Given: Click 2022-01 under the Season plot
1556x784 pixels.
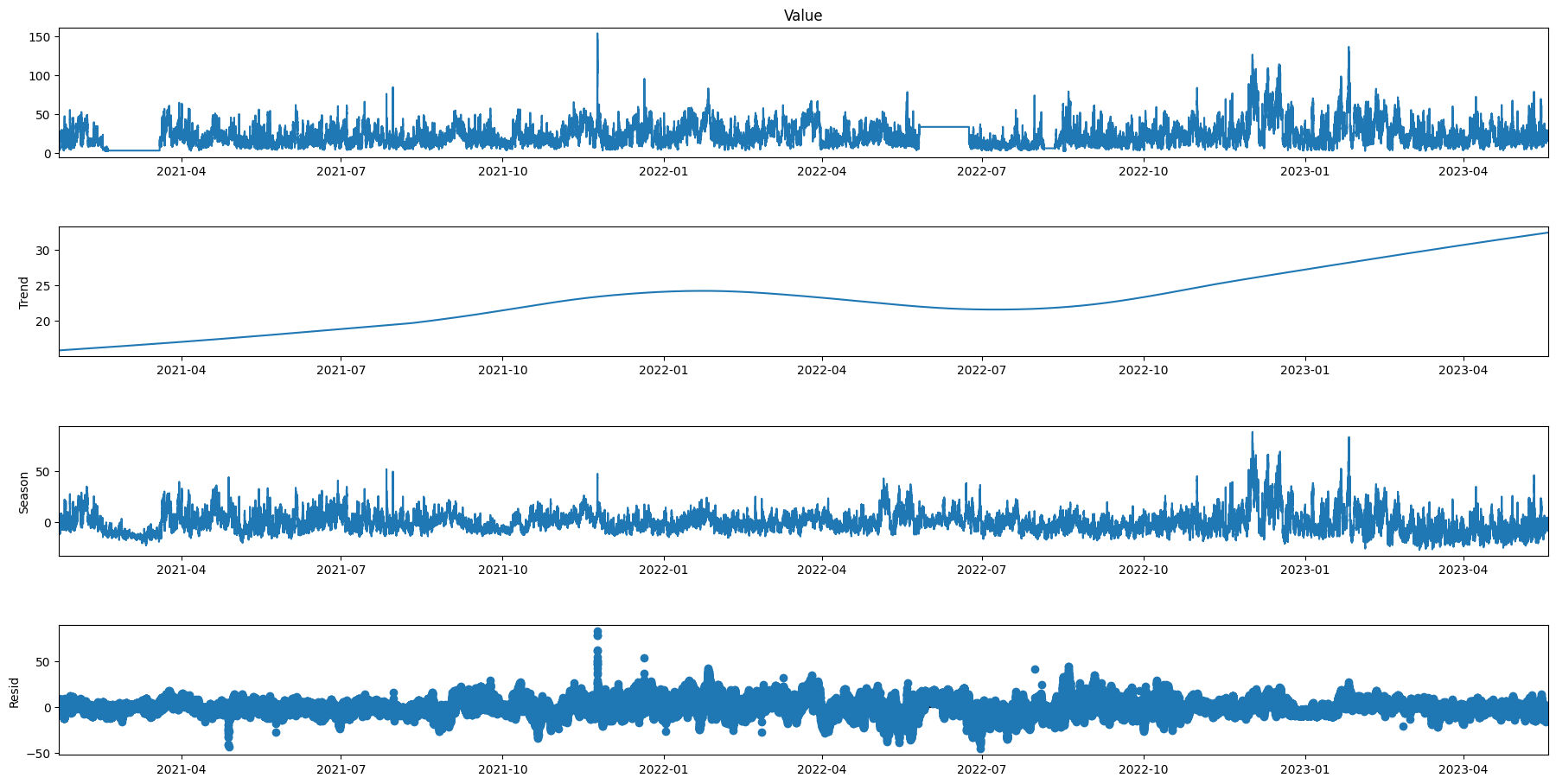Looking at the screenshot, I should (x=664, y=570).
